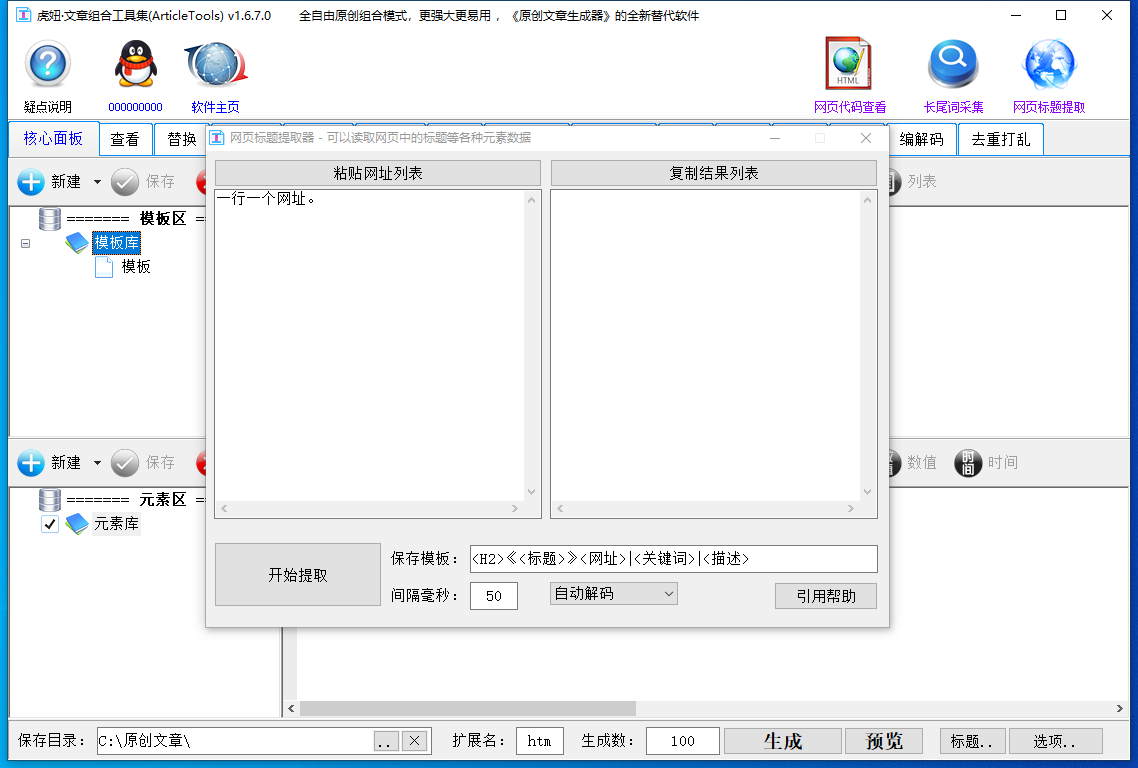
Task: Open the 软件主页 globe icon
Action: (x=216, y=65)
